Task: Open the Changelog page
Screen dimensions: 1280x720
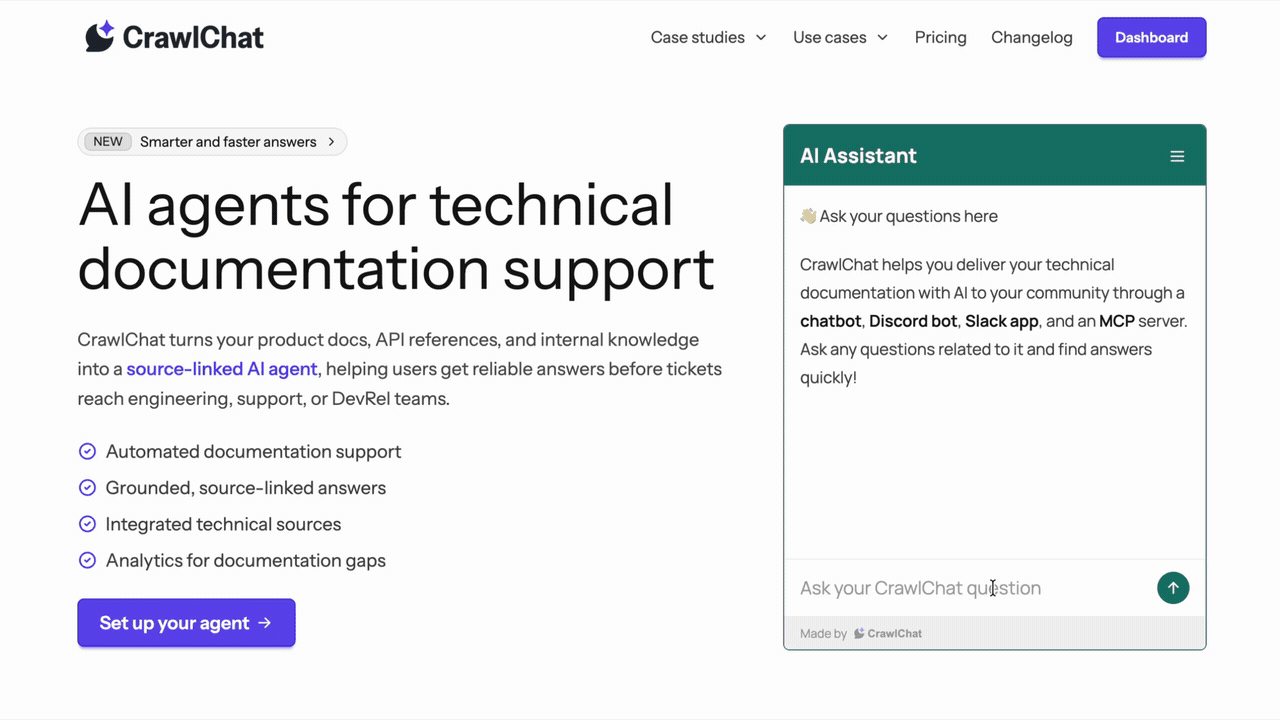Action: (1032, 37)
